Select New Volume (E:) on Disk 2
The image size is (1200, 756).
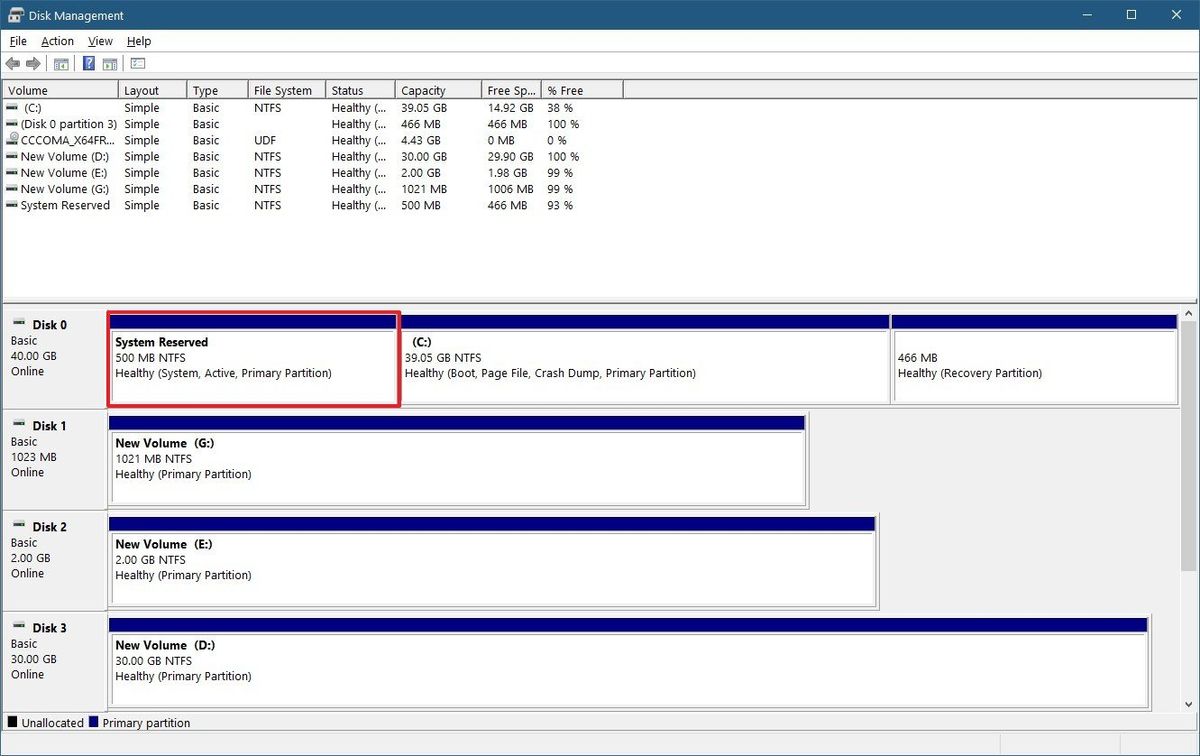coord(492,560)
